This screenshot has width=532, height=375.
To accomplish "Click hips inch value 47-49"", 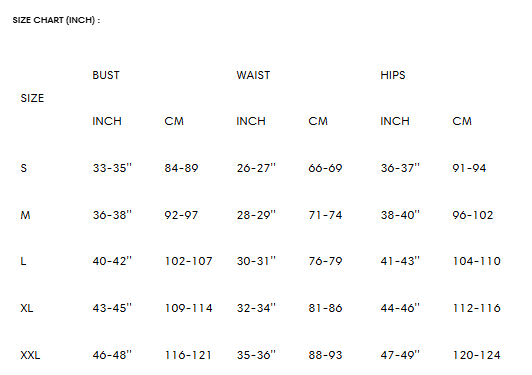I will [x=400, y=355].
